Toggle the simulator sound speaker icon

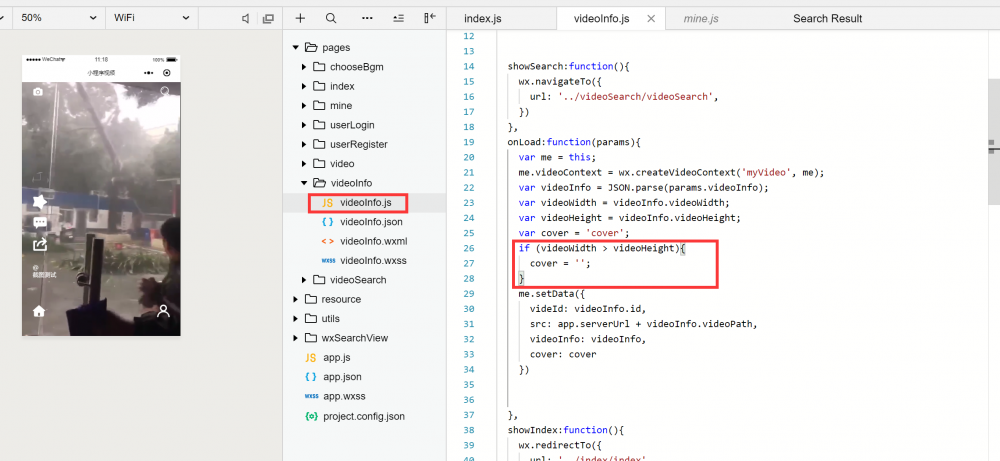[x=246, y=18]
